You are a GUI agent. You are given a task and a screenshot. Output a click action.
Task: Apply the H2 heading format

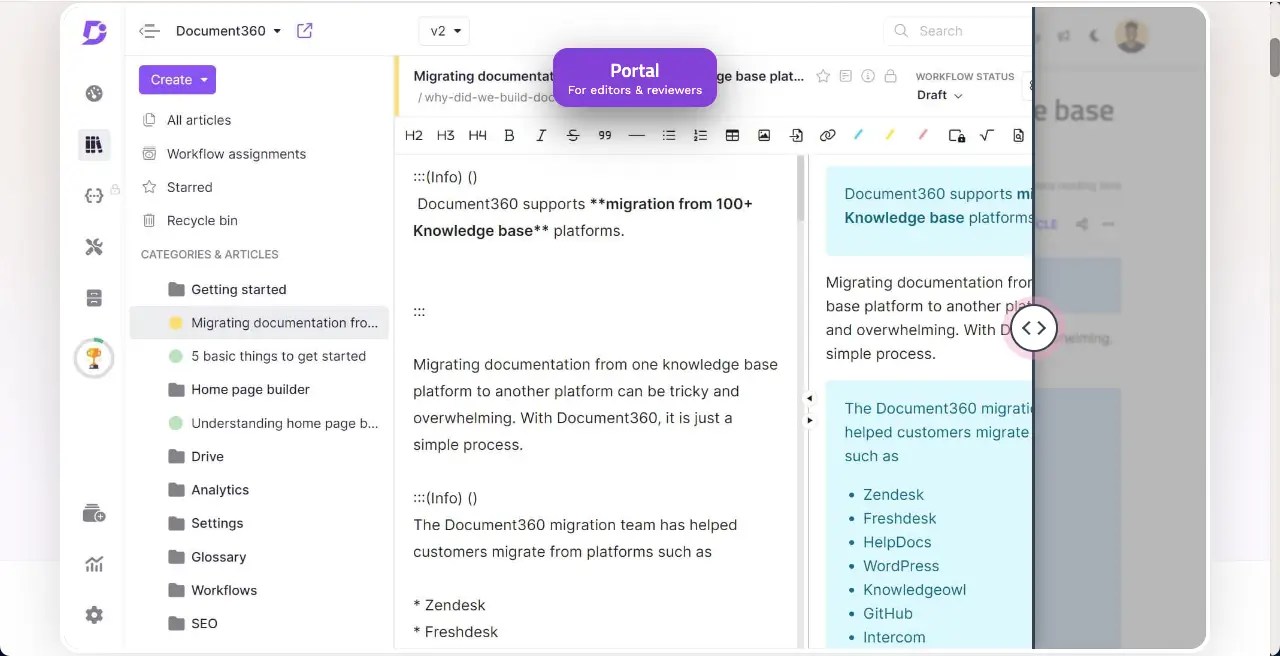[413, 135]
